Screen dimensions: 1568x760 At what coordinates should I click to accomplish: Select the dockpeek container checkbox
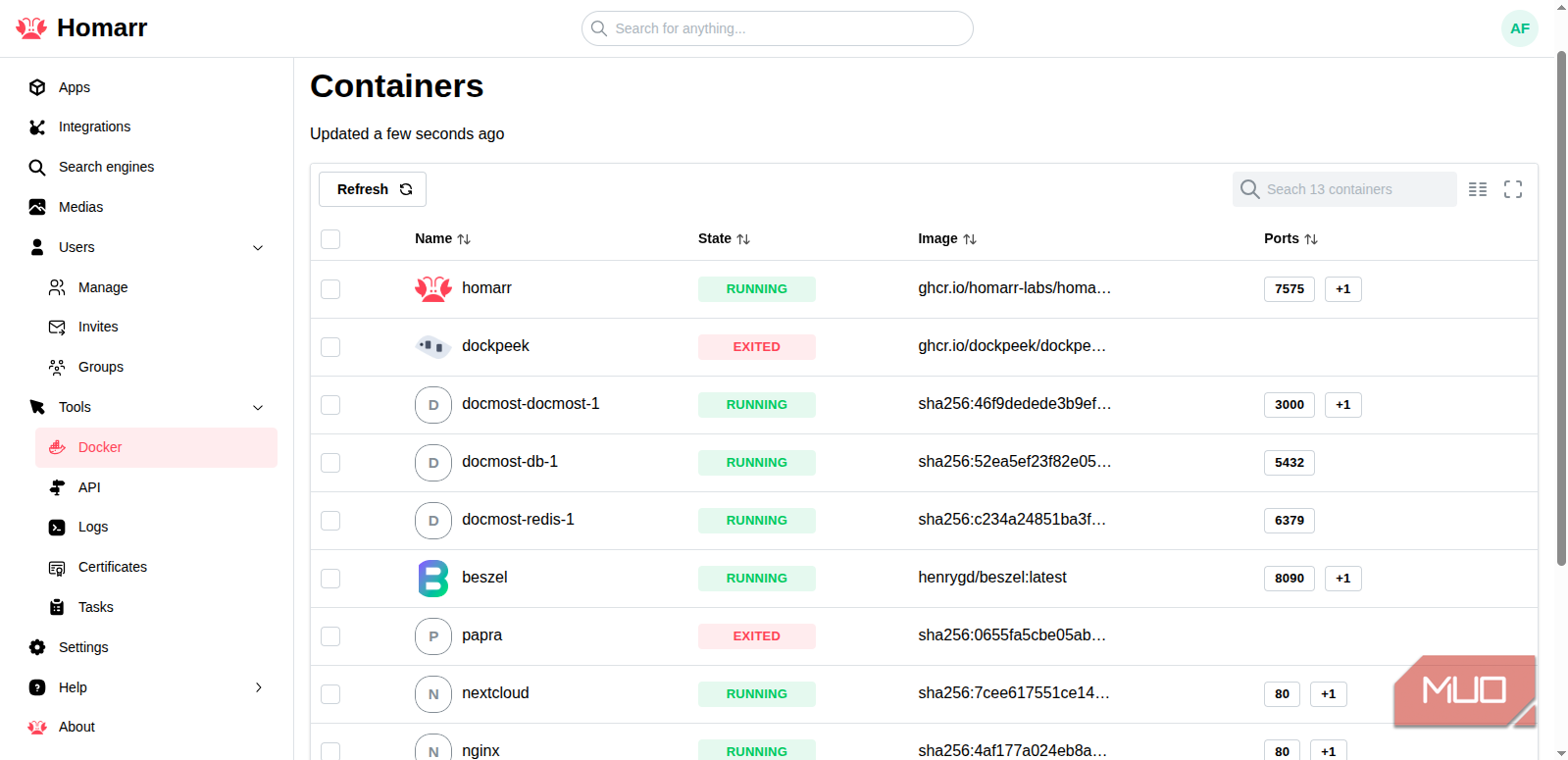coord(330,347)
